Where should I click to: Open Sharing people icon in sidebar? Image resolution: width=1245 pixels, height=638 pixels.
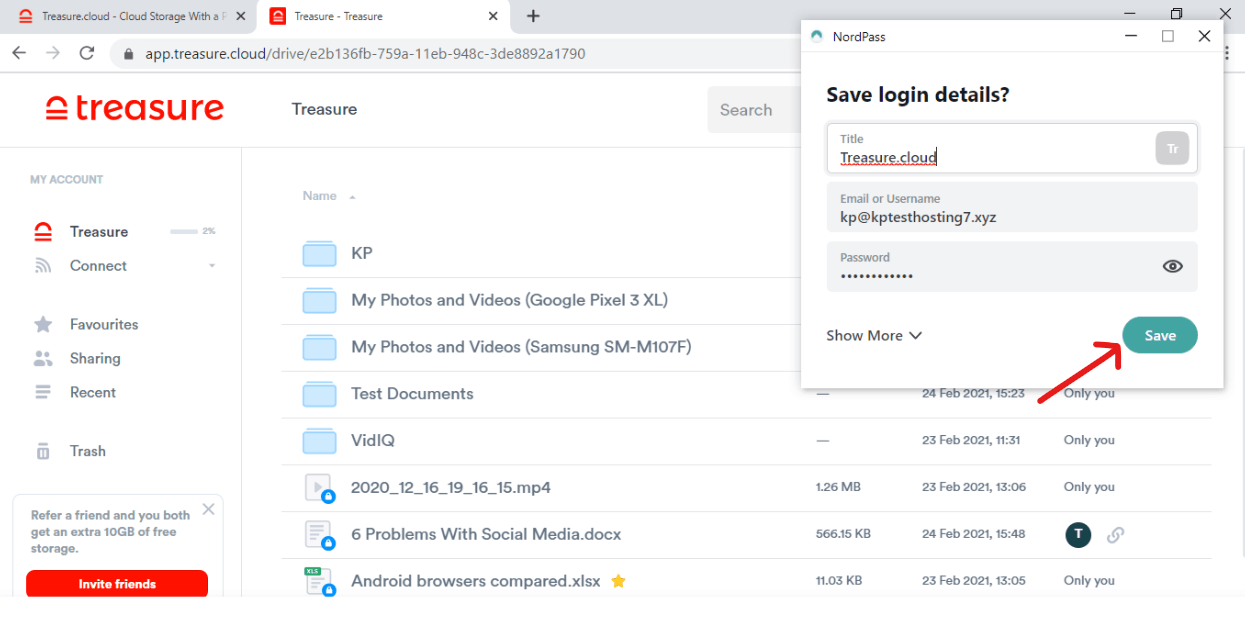tap(43, 358)
